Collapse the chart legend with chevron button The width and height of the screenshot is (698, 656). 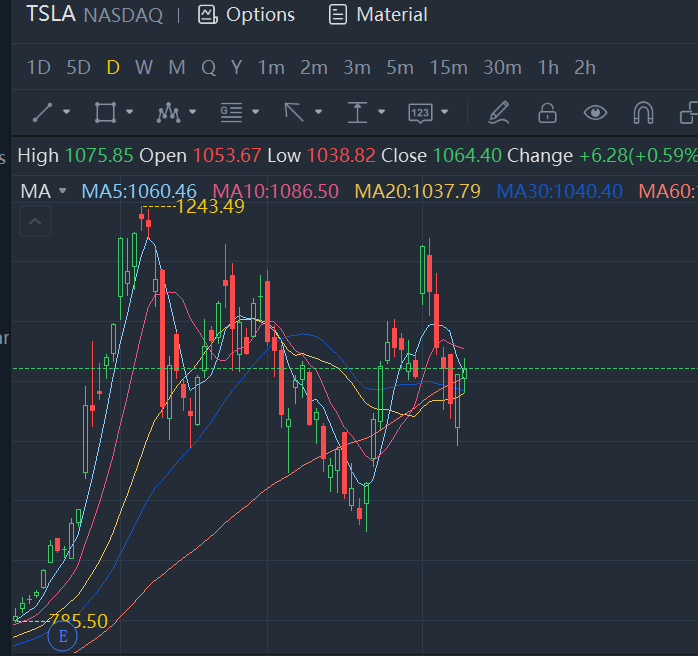pyautogui.click(x=35, y=221)
